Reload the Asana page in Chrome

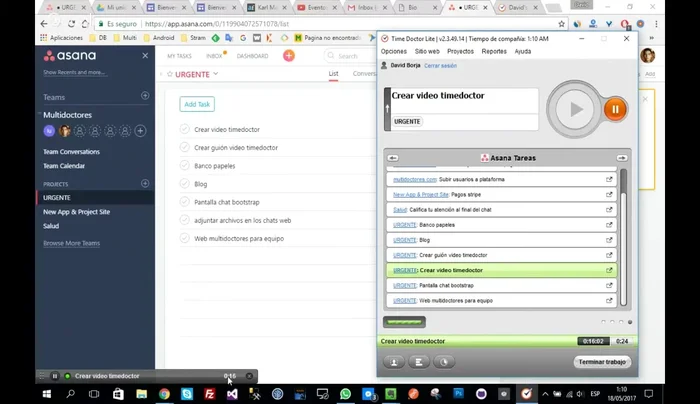tap(71, 24)
